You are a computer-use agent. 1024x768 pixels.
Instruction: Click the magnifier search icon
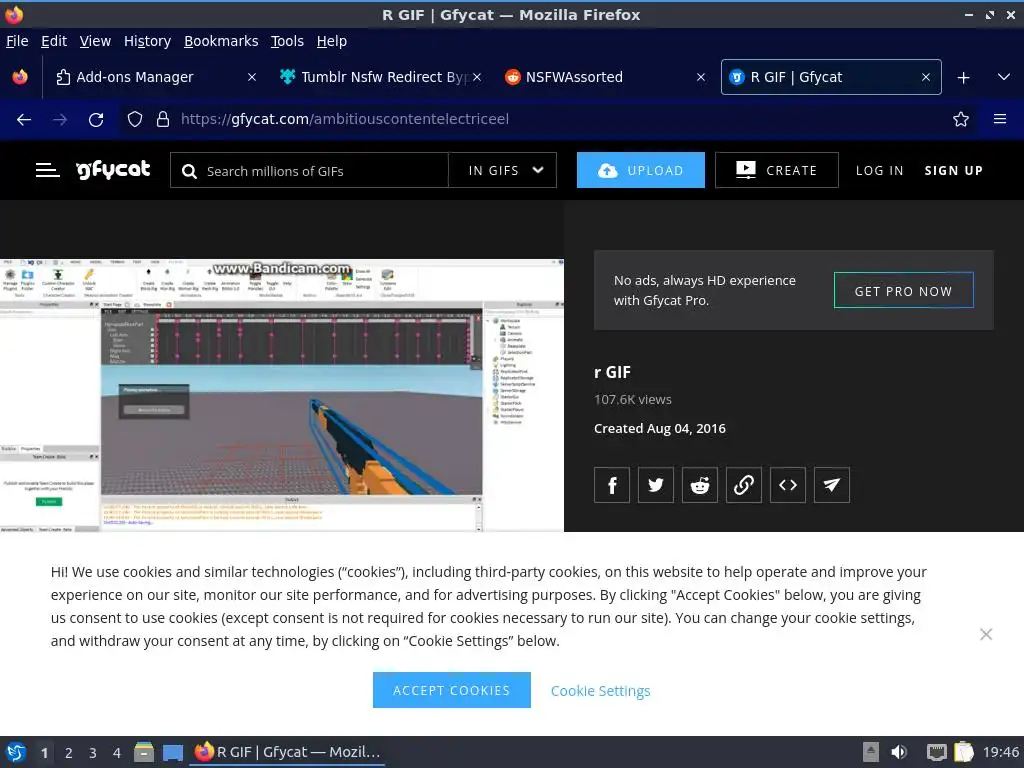tap(189, 171)
